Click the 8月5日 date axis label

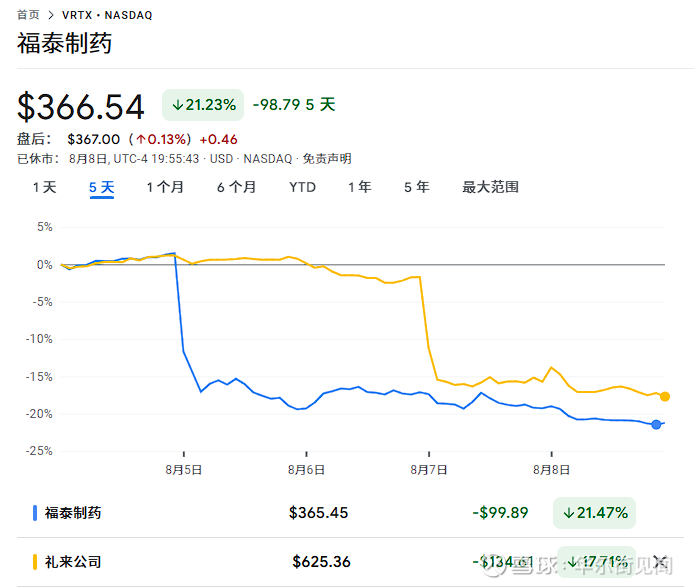coord(184,470)
